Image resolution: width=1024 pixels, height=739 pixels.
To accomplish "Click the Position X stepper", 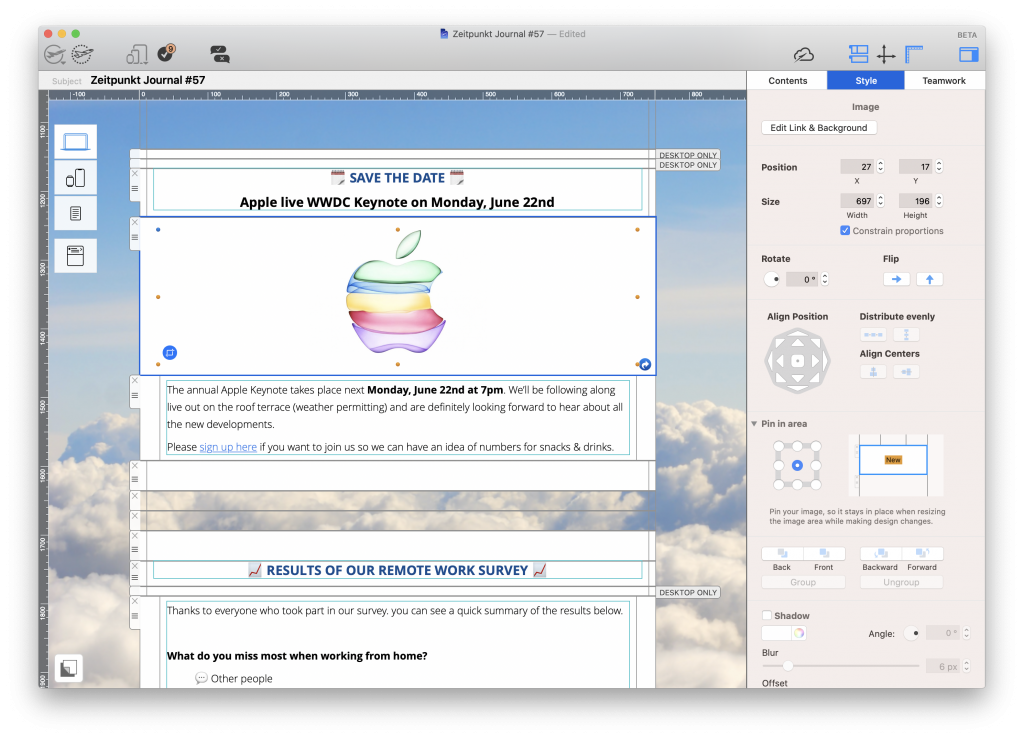I will coord(880,166).
